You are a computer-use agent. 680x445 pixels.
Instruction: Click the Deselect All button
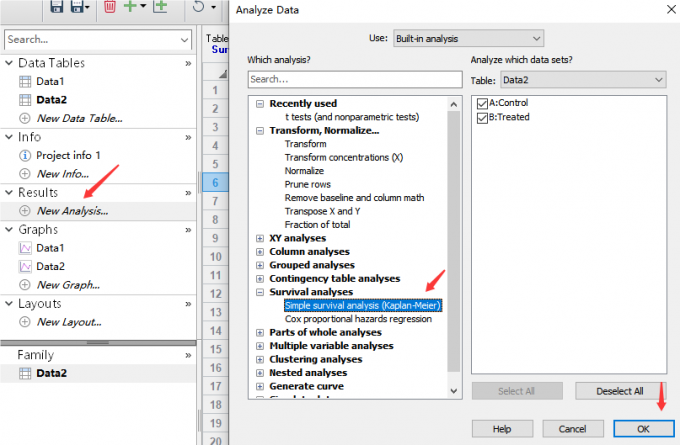[620, 391]
